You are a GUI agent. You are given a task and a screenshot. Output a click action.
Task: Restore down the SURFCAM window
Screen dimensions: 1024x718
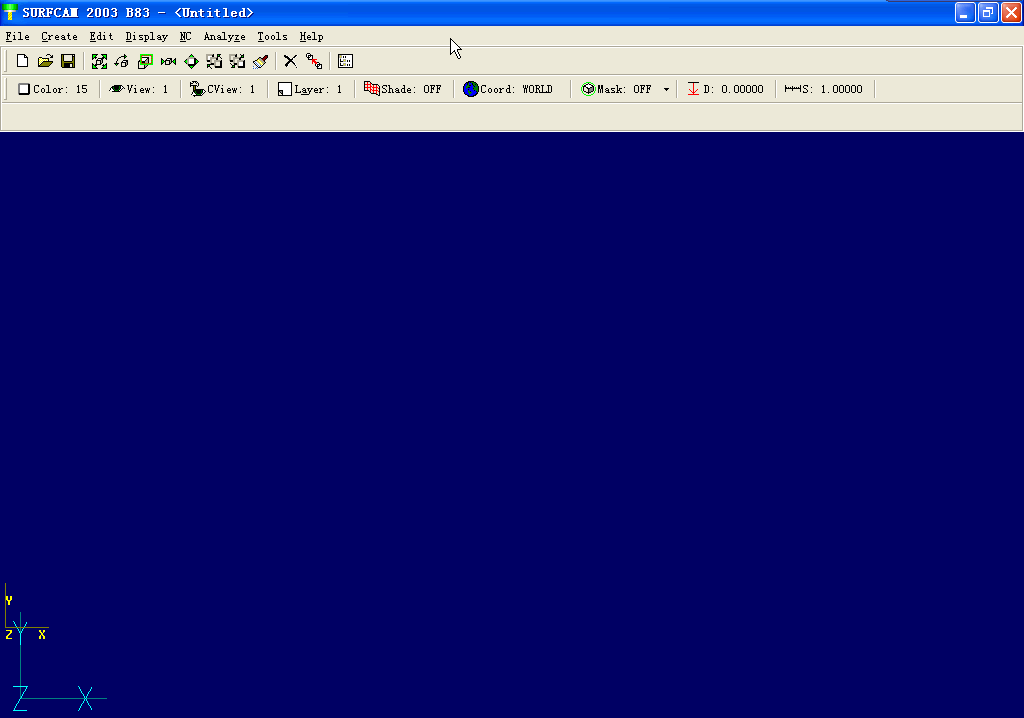point(988,12)
